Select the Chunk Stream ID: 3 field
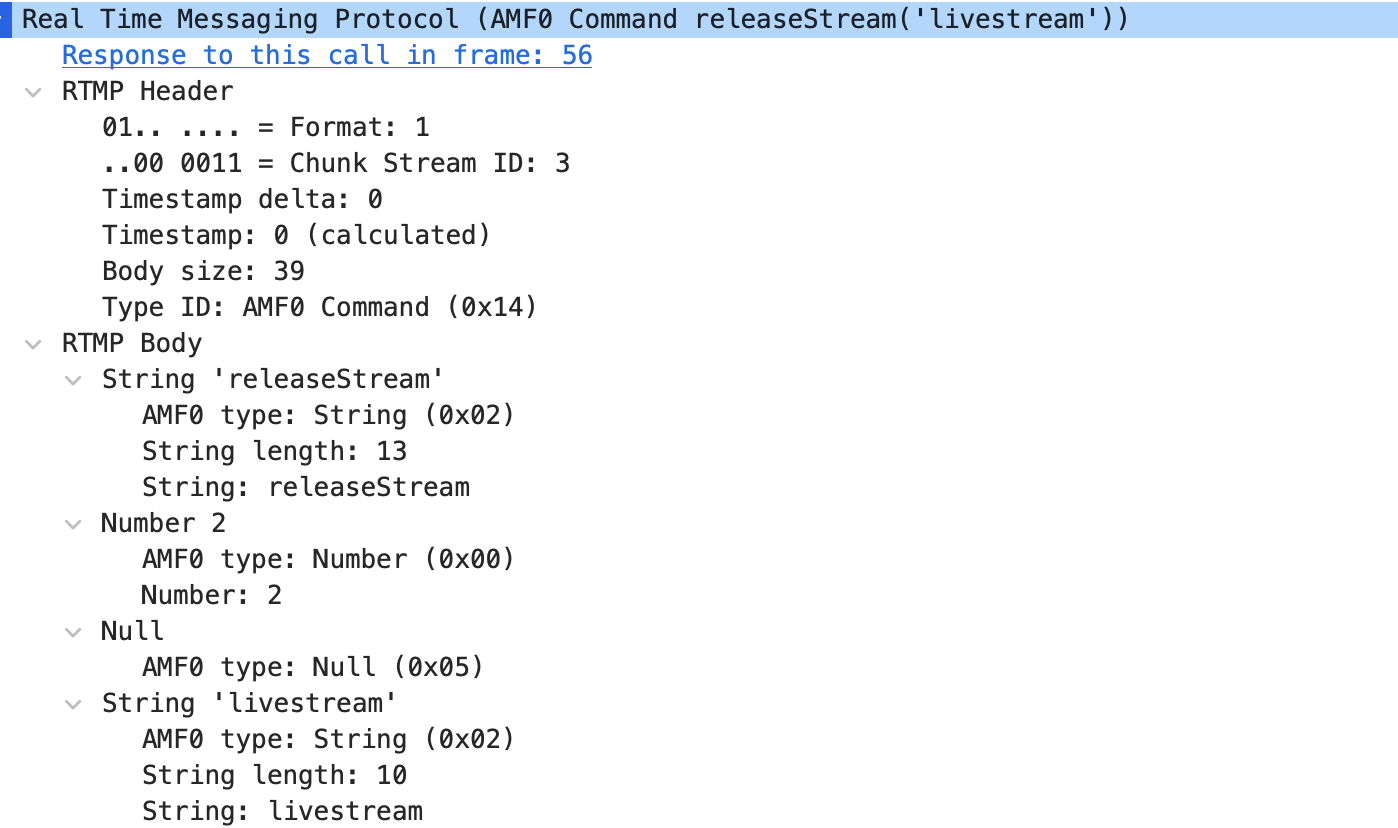Image resolution: width=1398 pixels, height=828 pixels. pos(335,164)
